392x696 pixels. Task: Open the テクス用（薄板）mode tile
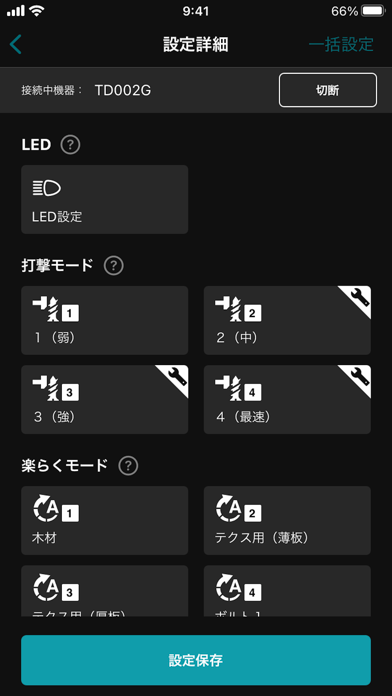tap(287, 520)
